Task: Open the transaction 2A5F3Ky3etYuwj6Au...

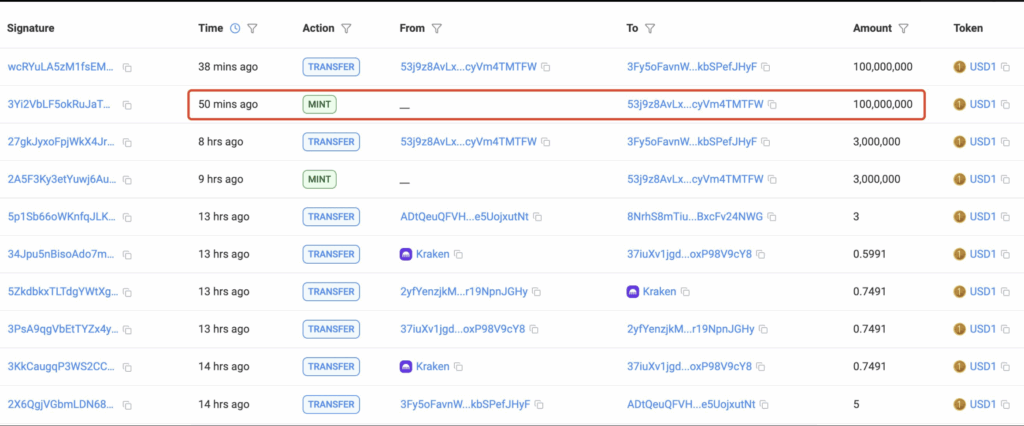Action: click(x=62, y=179)
